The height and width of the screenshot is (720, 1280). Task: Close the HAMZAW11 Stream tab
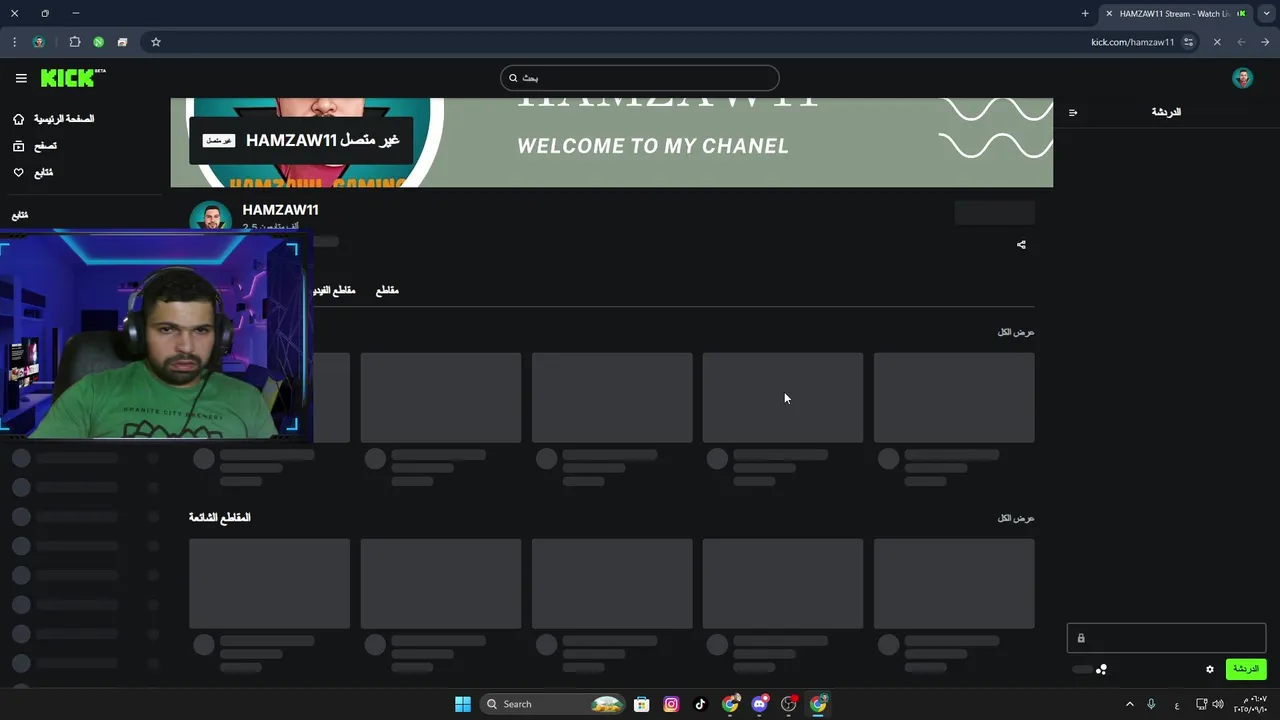pos(1109,14)
